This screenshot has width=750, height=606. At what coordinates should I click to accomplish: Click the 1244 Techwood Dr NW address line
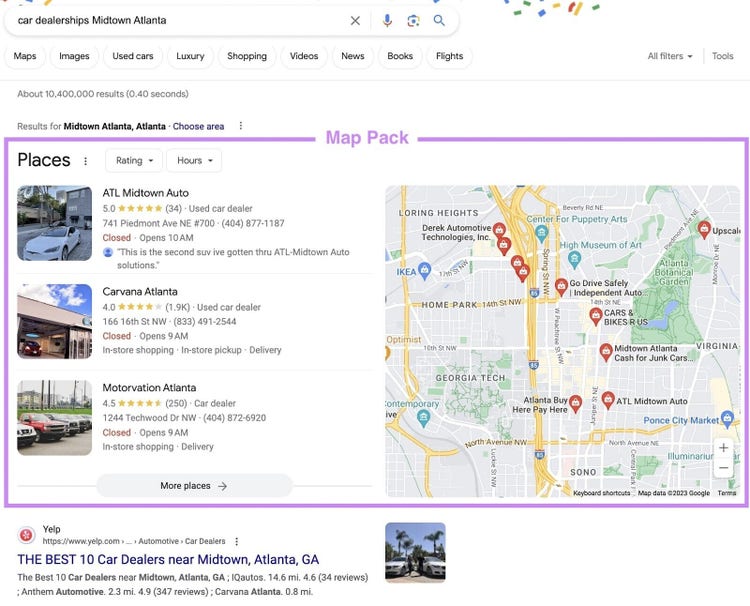(x=149, y=418)
